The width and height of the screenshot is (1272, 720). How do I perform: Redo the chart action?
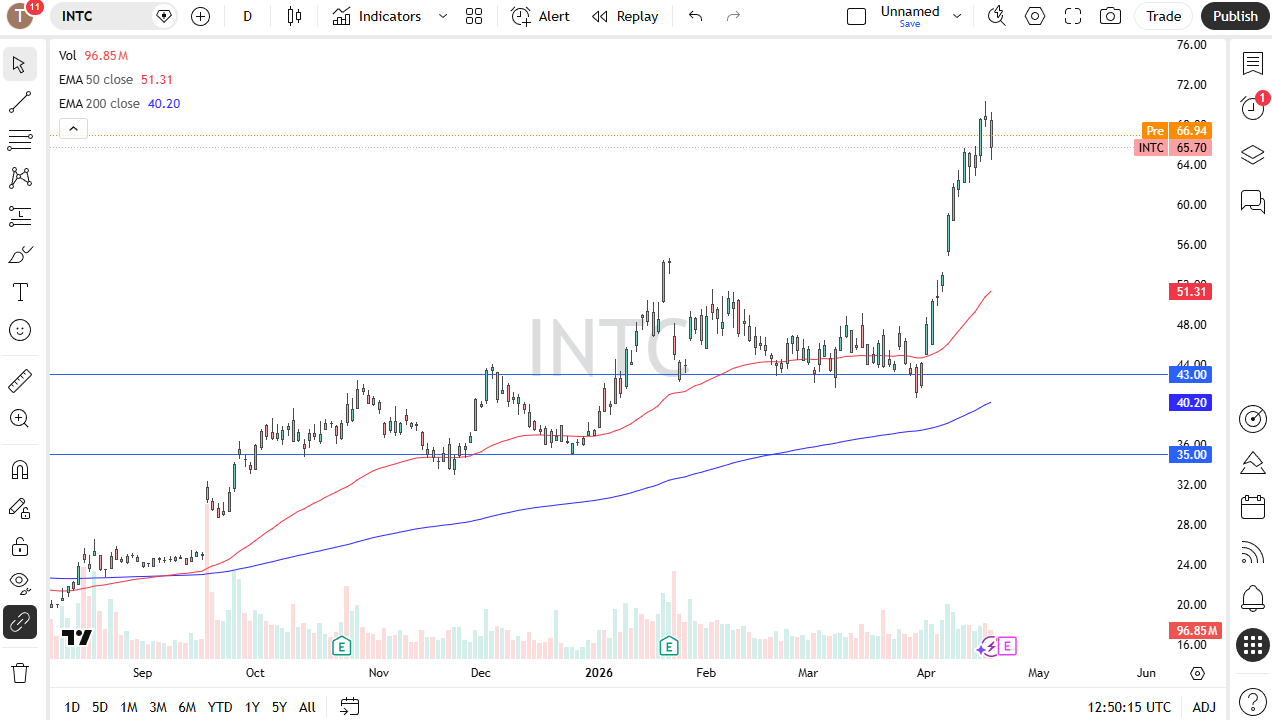[x=734, y=16]
